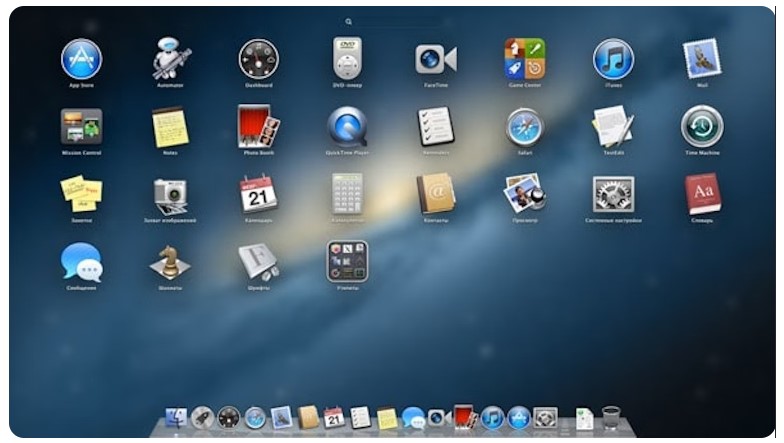This screenshot has width=784, height=443.
Task: Open TextEdit
Action: pyautogui.click(x=614, y=126)
